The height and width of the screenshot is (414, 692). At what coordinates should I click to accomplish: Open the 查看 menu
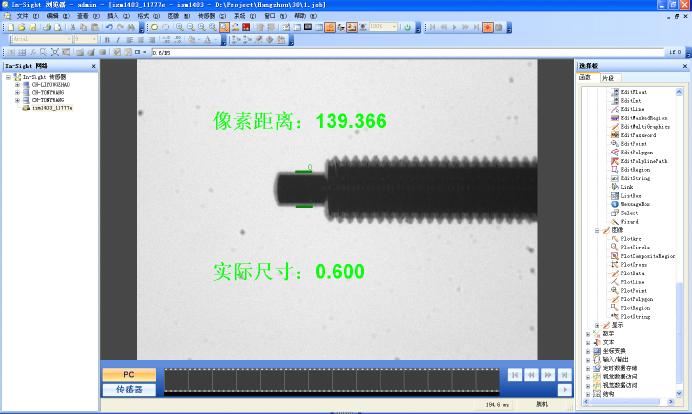88,16
